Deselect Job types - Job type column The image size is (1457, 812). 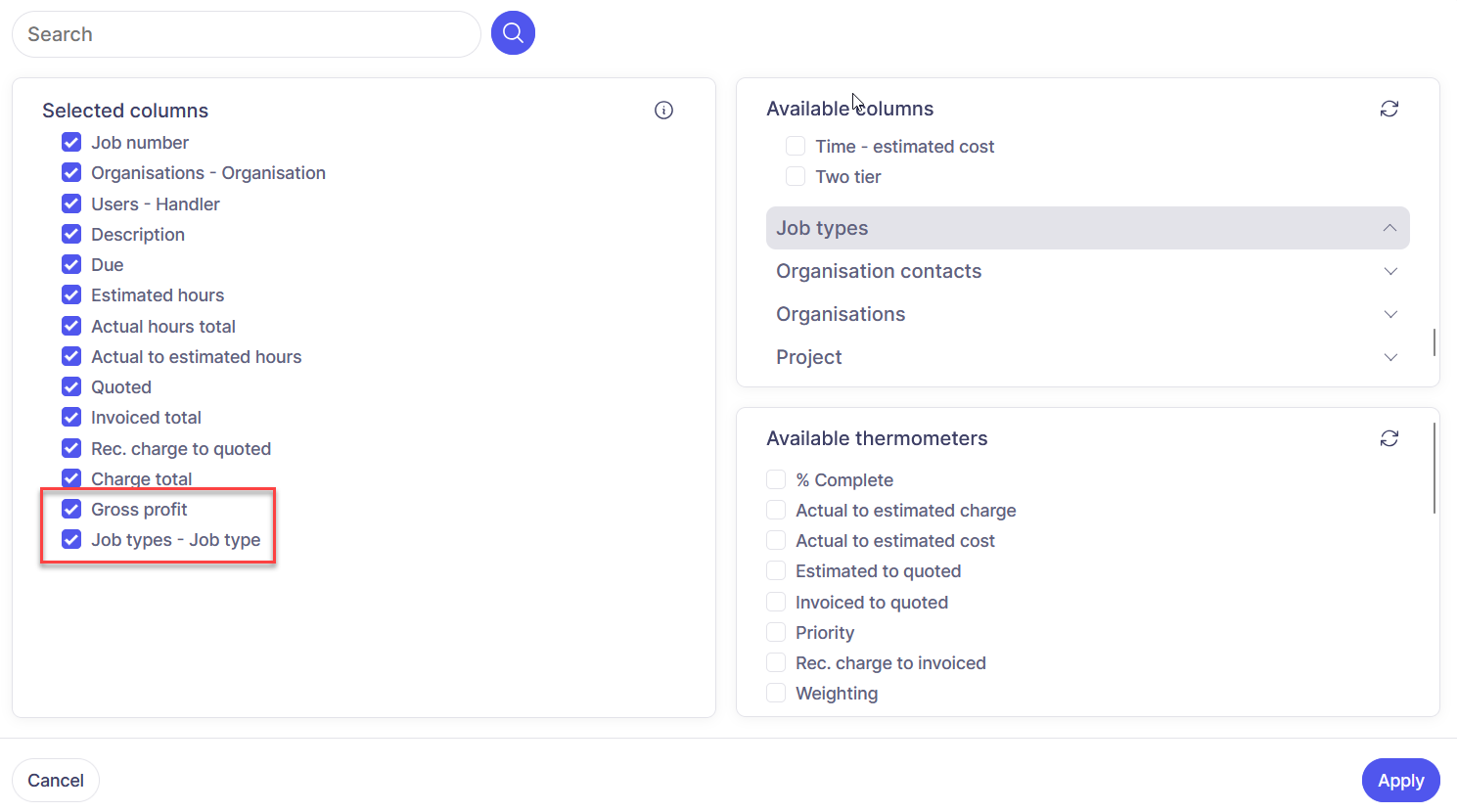tap(71, 540)
